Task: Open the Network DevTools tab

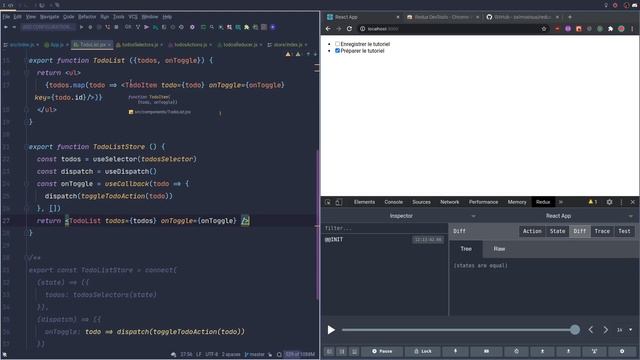Action: [449, 202]
